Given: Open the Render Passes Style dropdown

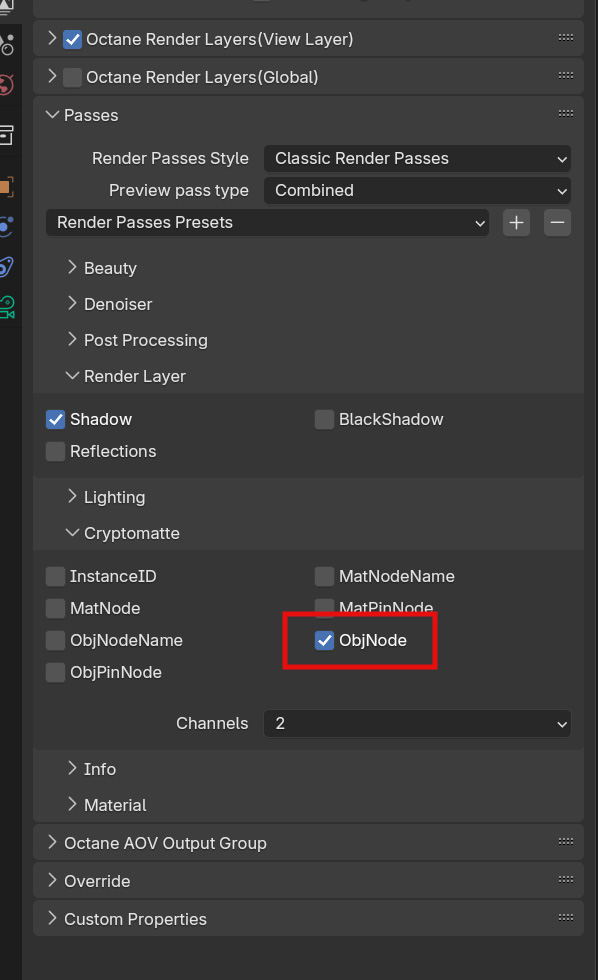Looking at the screenshot, I should click(x=417, y=159).
